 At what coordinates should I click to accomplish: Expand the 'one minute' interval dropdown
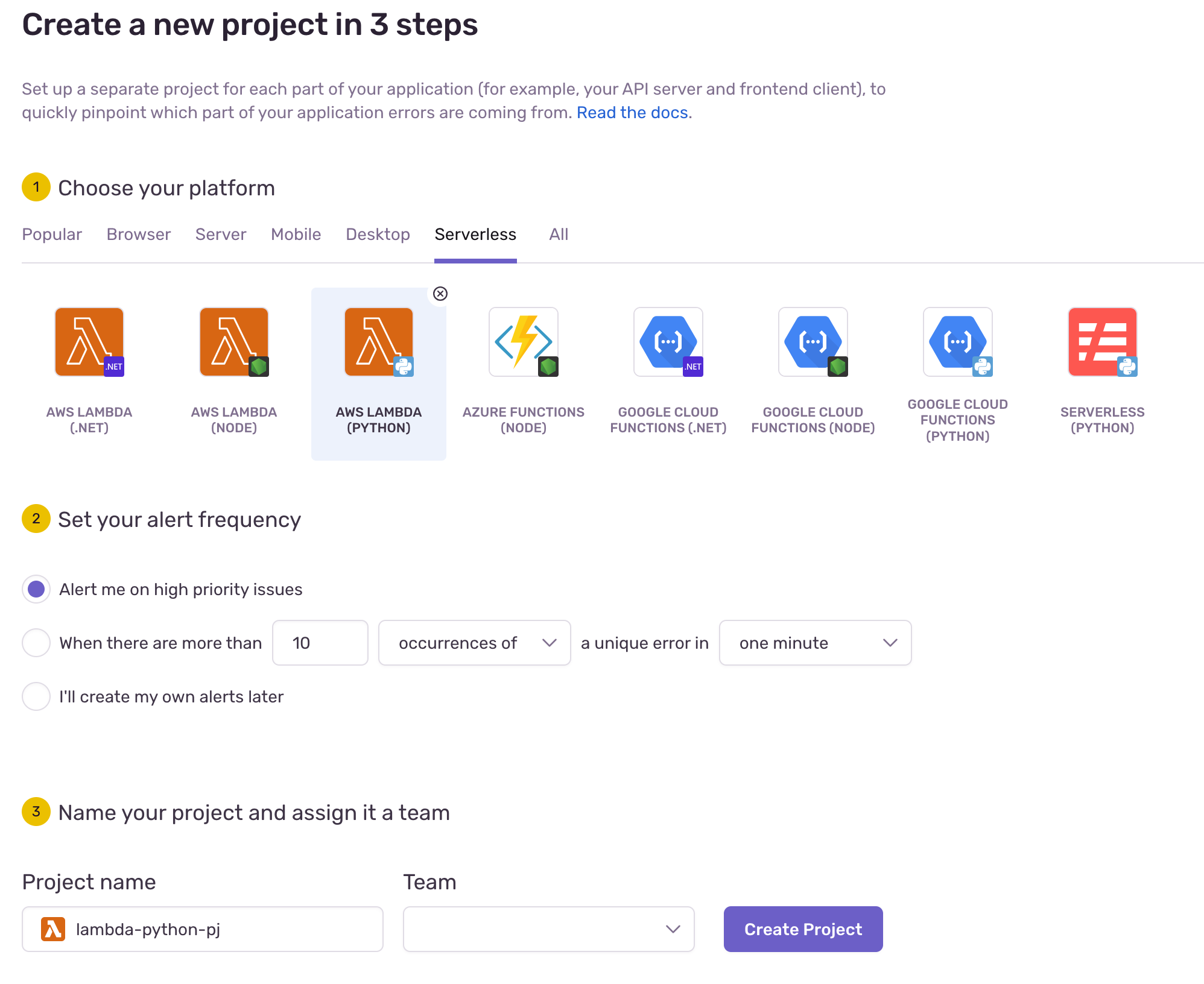(x=815, y=643)
